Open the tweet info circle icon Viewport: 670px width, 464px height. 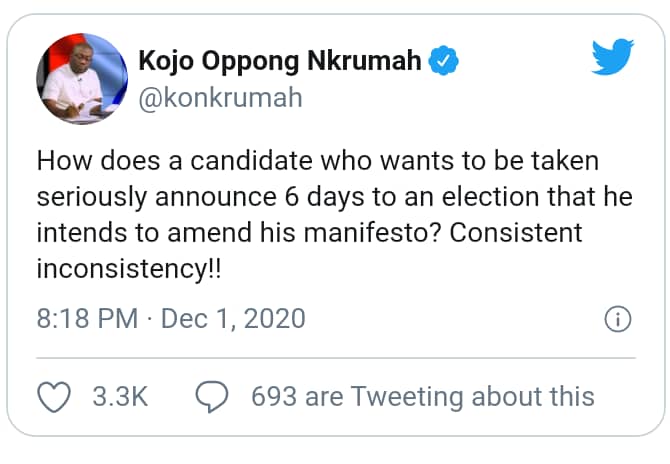coord(618,320)
